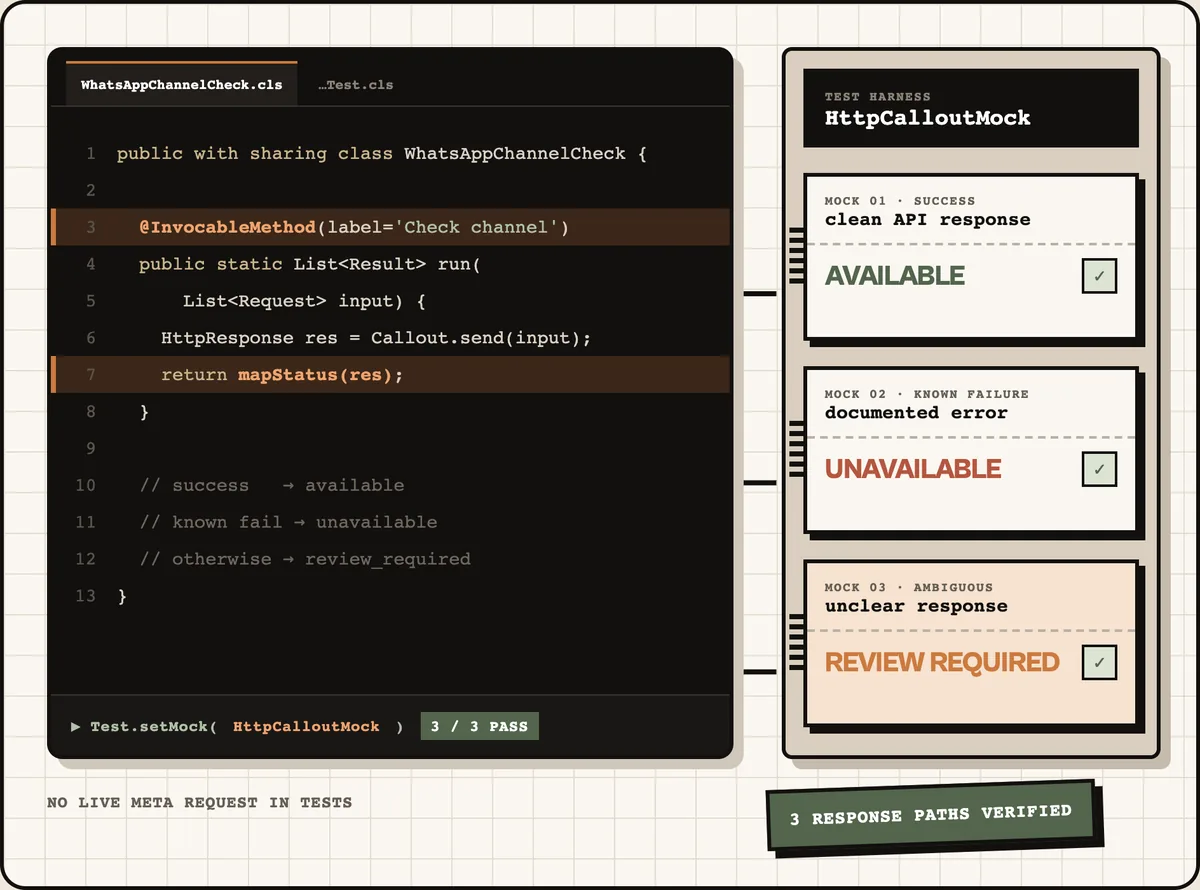Screen dimensions: 1200x890
Task: Click the label='Check channel' argument
Action: (442, 227)
